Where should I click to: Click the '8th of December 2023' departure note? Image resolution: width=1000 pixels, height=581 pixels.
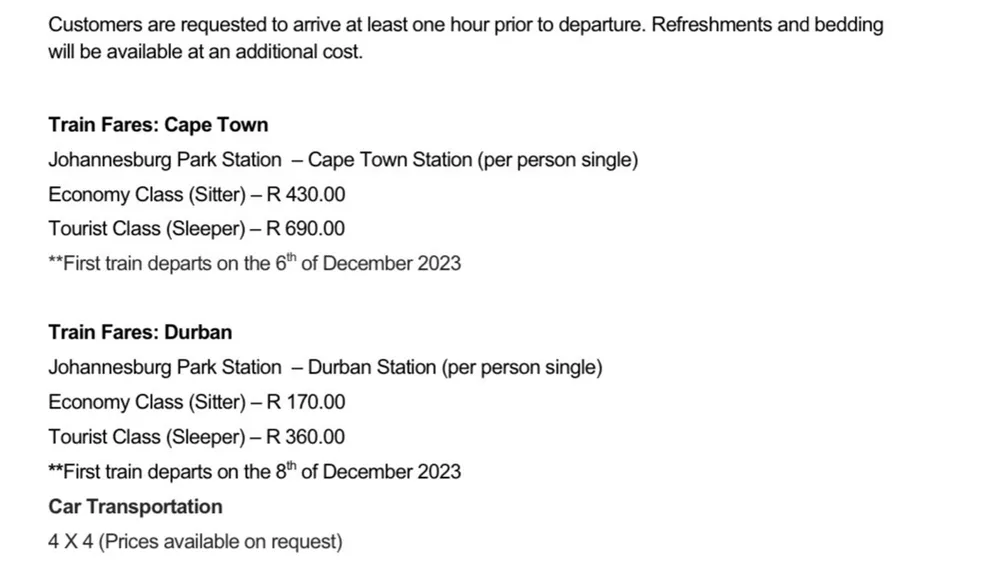click(x=254, y=471)
